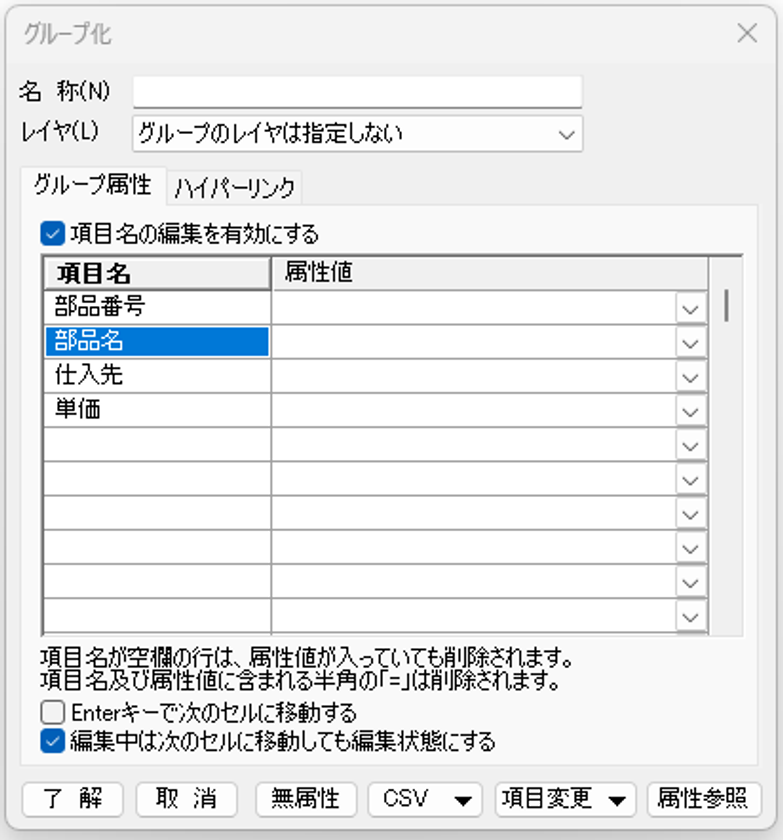Open attribute value dropdown for 仕入先
This screenshot has width=783, height=840.
point(690,377)
